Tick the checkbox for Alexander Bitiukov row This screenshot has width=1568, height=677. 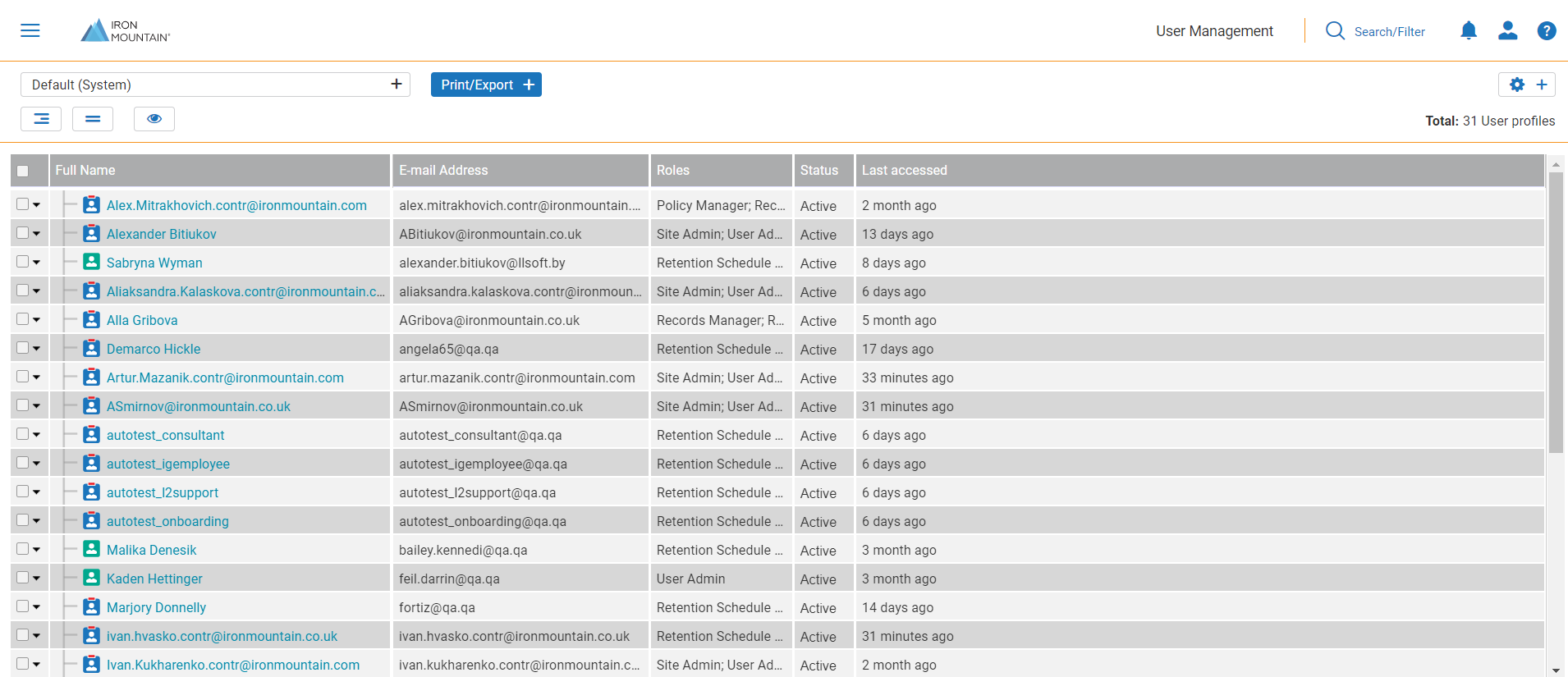pos(23,233)
